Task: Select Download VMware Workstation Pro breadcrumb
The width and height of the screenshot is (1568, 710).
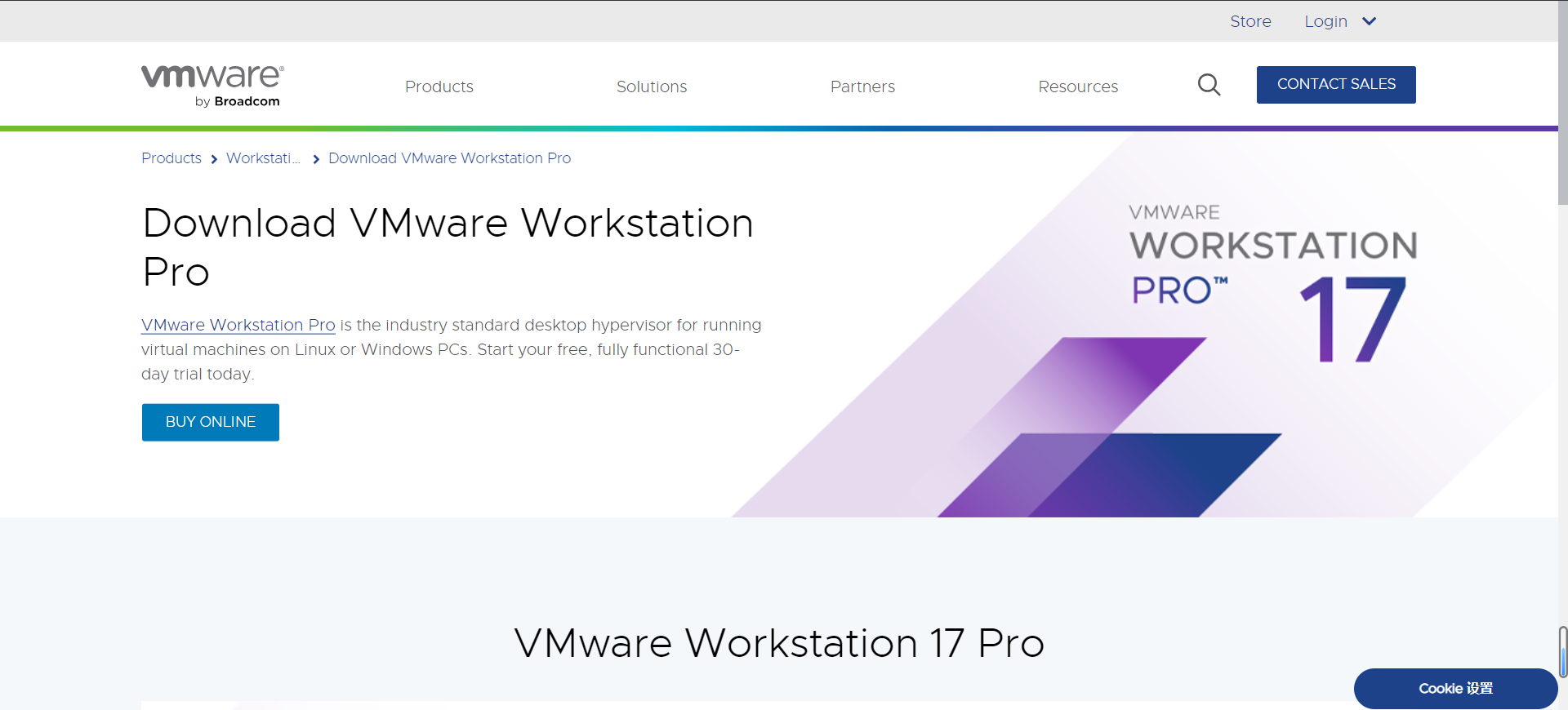Action: pyautogui.click(x=449, y=158)
